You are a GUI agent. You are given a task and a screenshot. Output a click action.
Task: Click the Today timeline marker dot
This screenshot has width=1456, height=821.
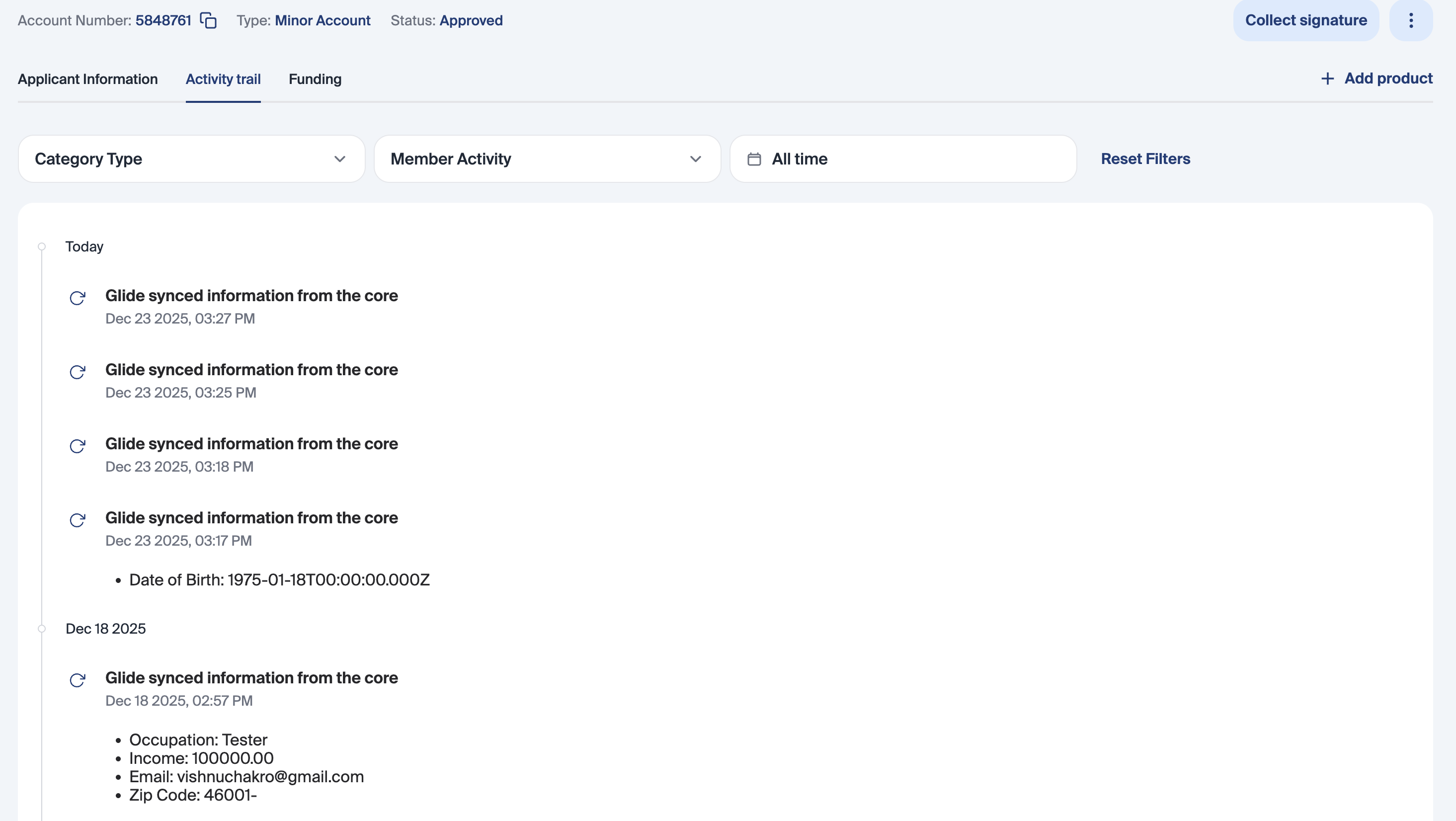(42, 246)
